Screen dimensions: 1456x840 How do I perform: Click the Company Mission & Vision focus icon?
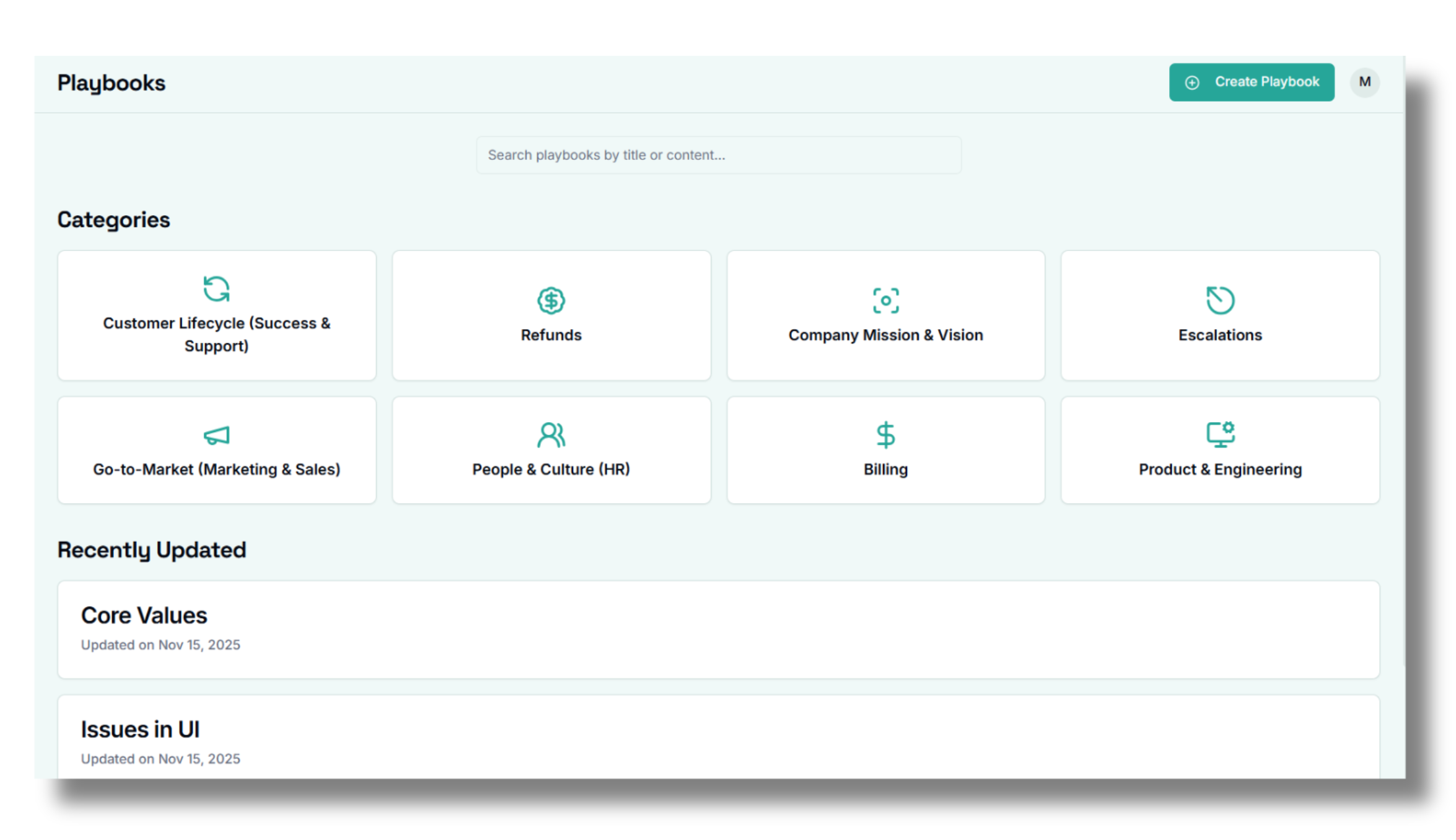885,300
